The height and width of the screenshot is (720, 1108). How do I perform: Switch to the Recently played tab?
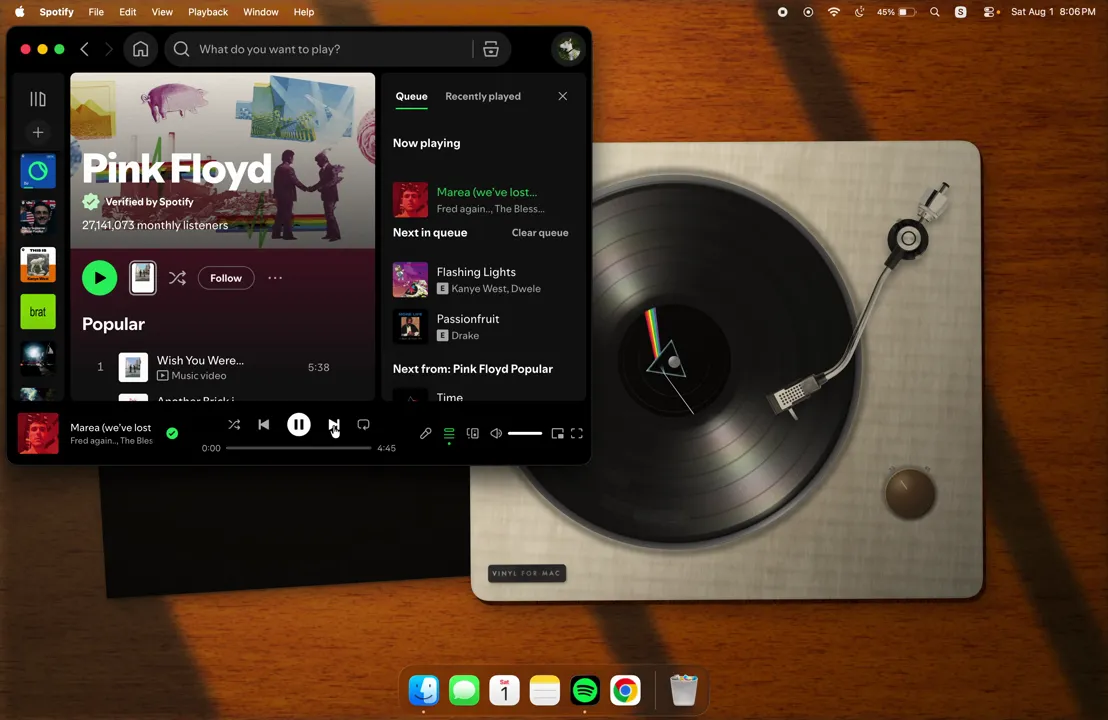(x=483, y=96)
